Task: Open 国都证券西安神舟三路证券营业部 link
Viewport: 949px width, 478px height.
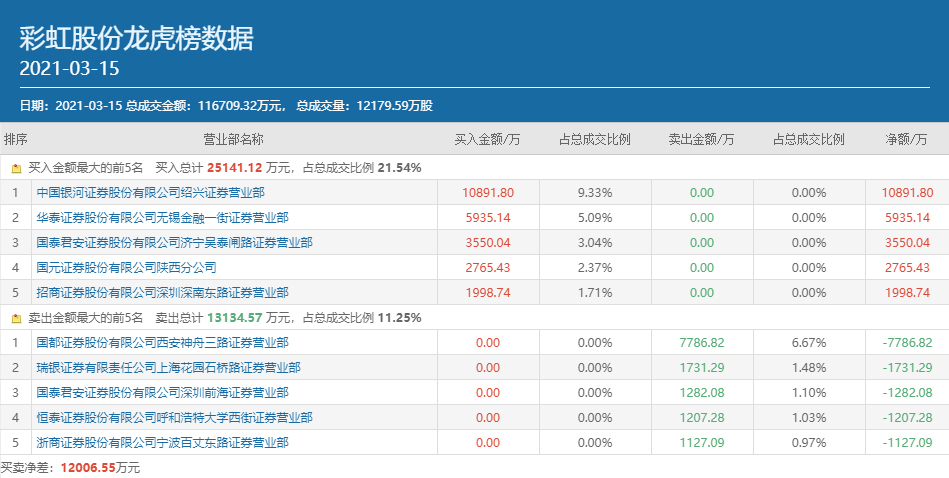Action: [x=162, y=343]
